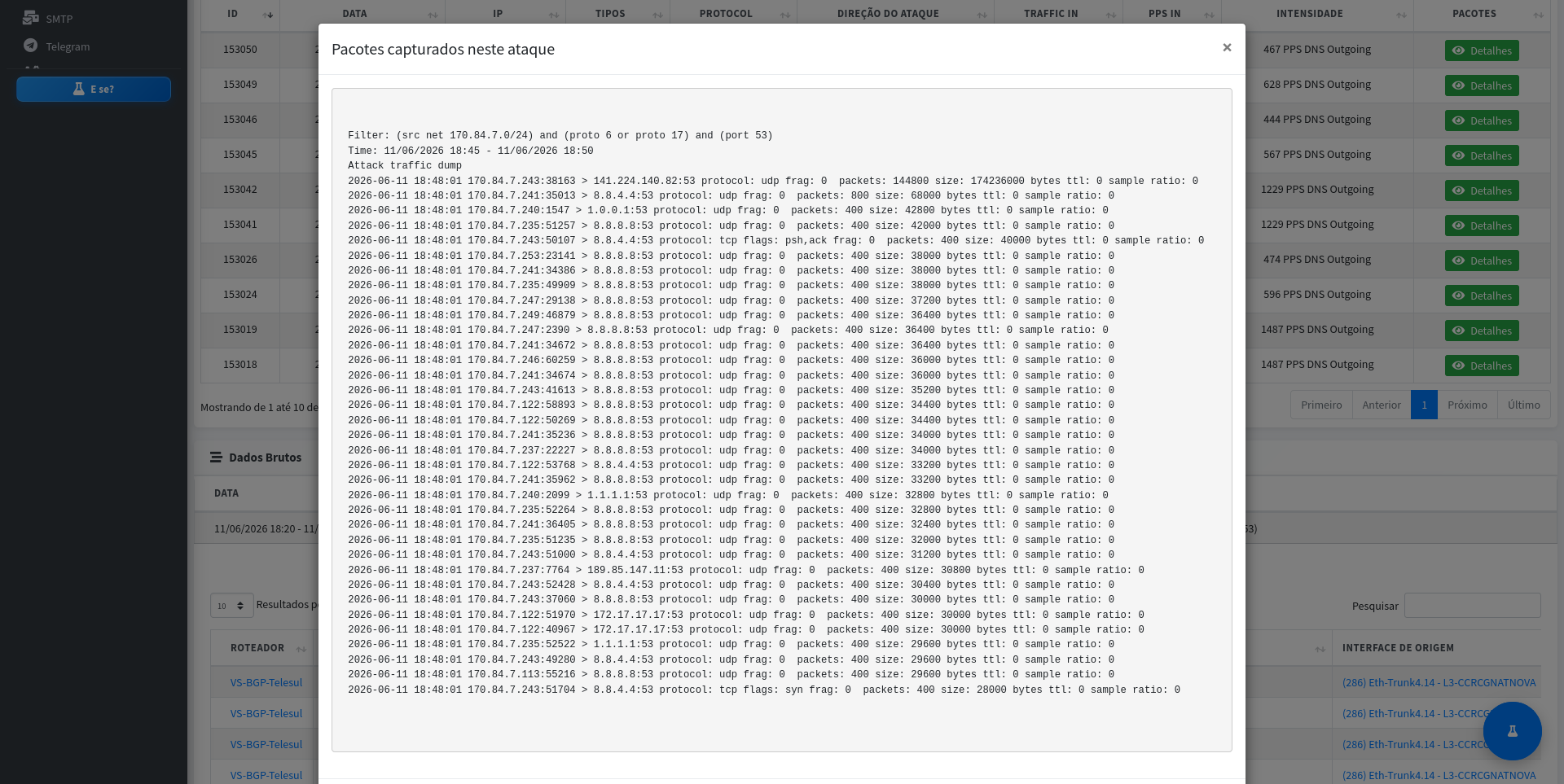Screen dimensions: 1564x784
Task: Open Detalhes for attack 153049
Action: pos(1482,85)
